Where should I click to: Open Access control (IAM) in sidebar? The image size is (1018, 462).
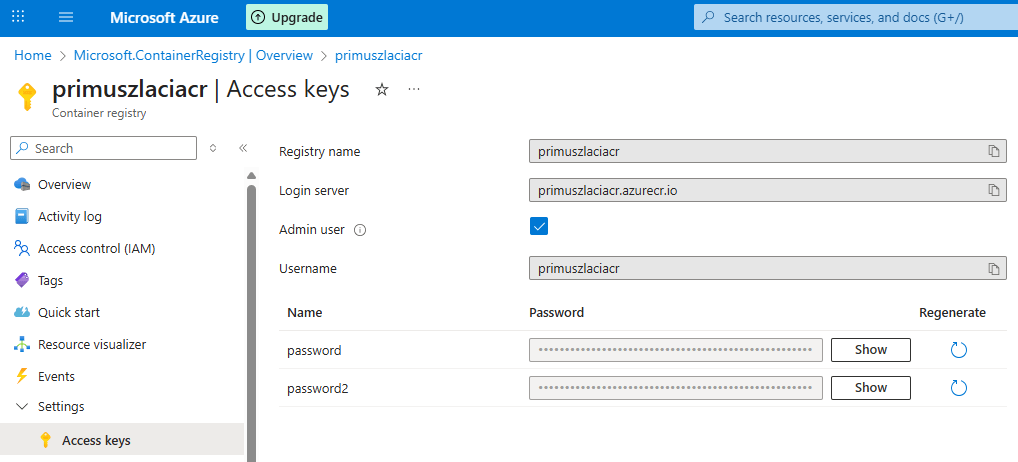(x=96, y=249)
